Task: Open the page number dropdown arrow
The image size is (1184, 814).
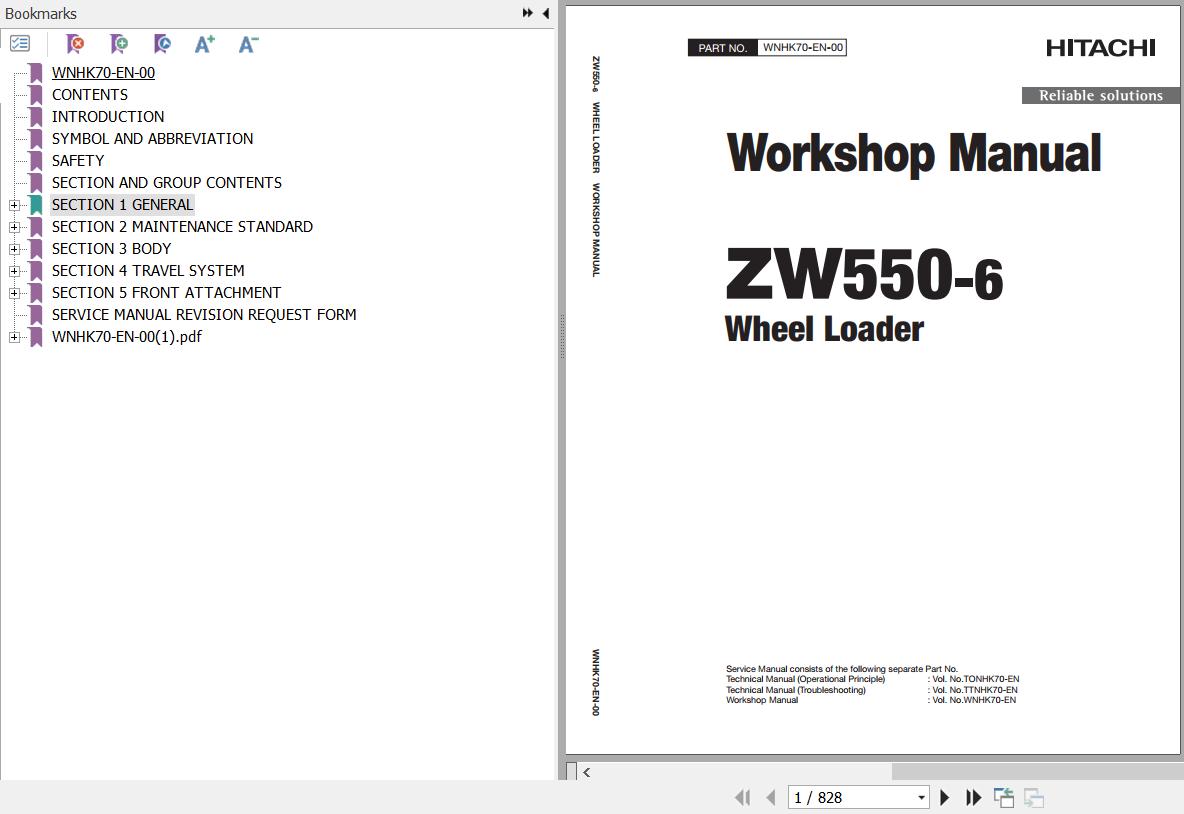Action: coord(921,797)
